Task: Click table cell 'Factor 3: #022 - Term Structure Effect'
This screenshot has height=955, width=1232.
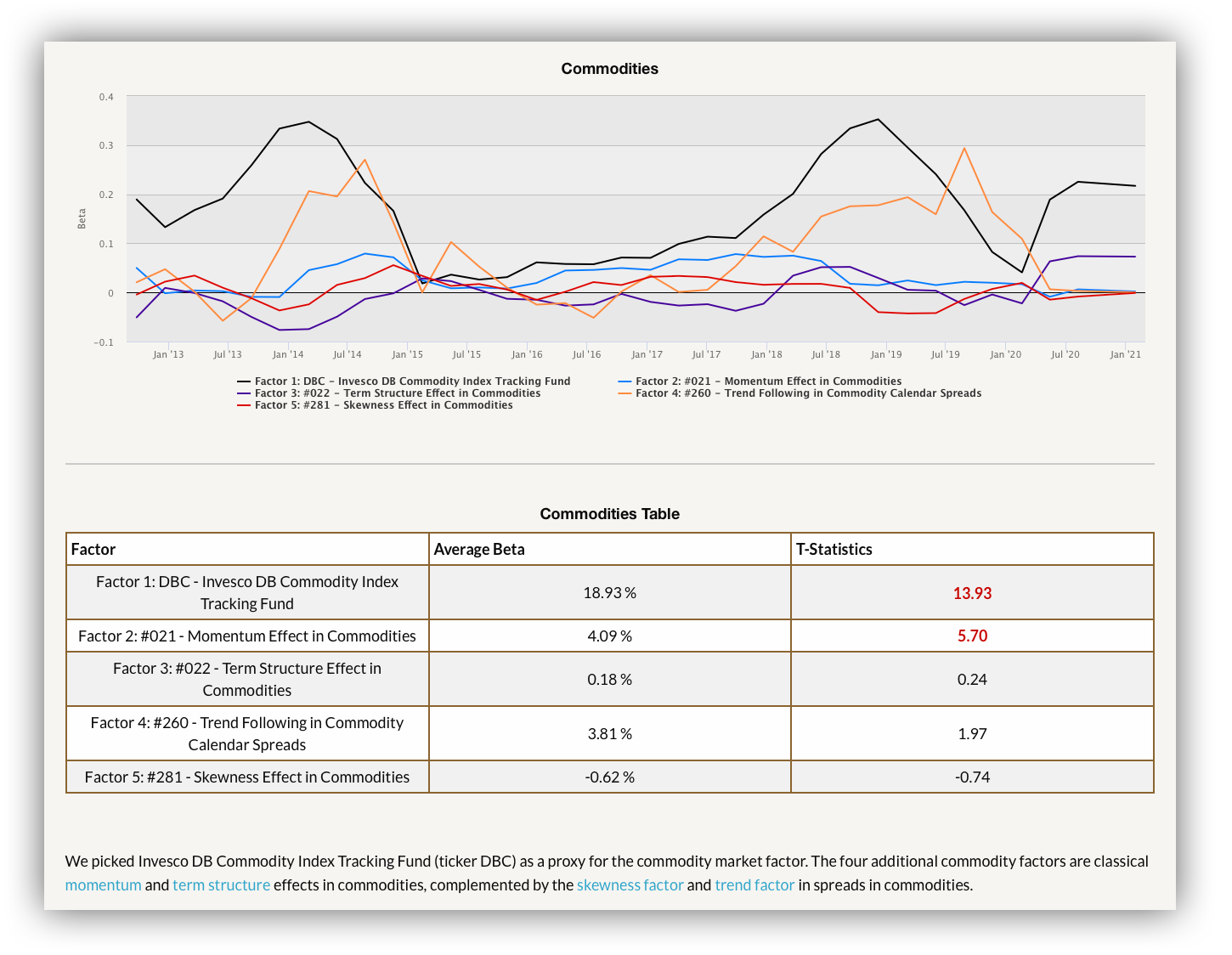Action: point(247,679)
